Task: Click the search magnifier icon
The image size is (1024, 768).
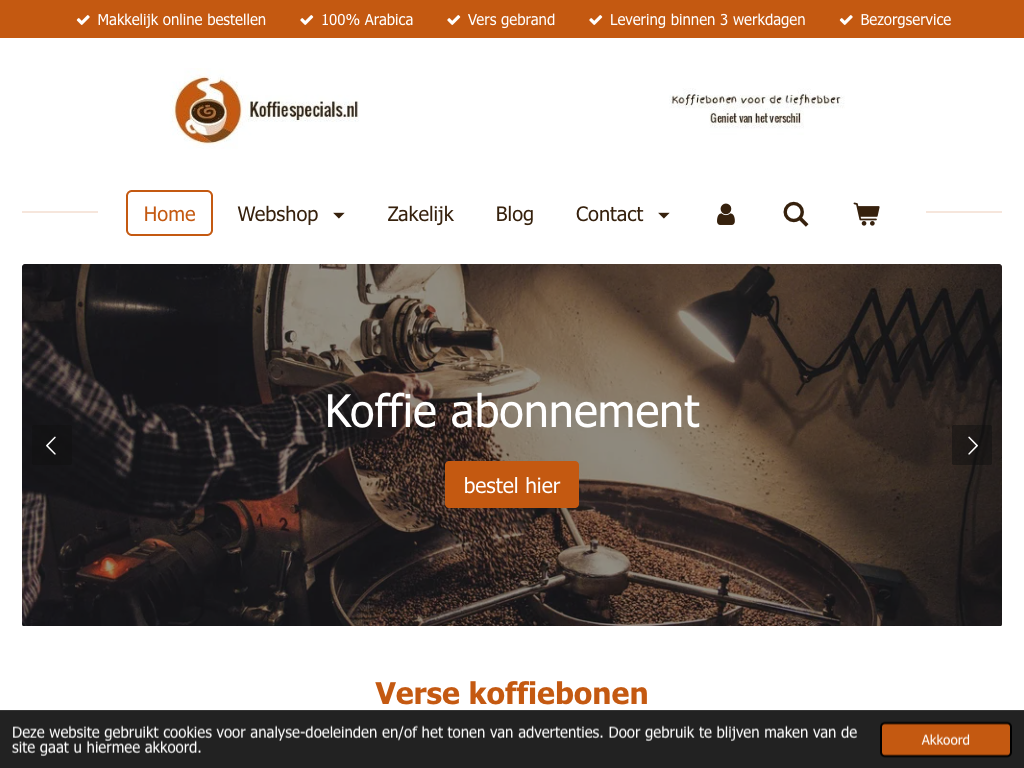Action: (x=795, y=214)
